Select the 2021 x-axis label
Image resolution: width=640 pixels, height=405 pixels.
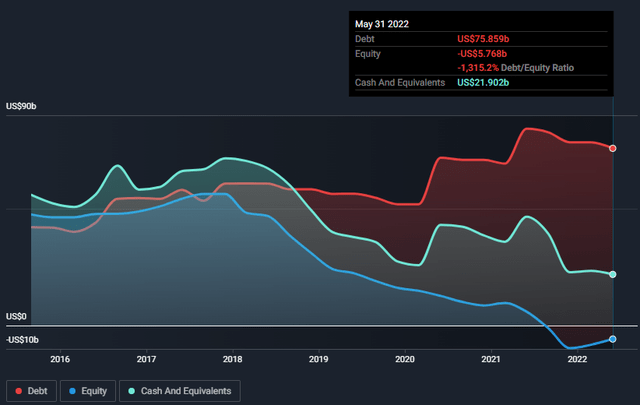click(491, 358)
